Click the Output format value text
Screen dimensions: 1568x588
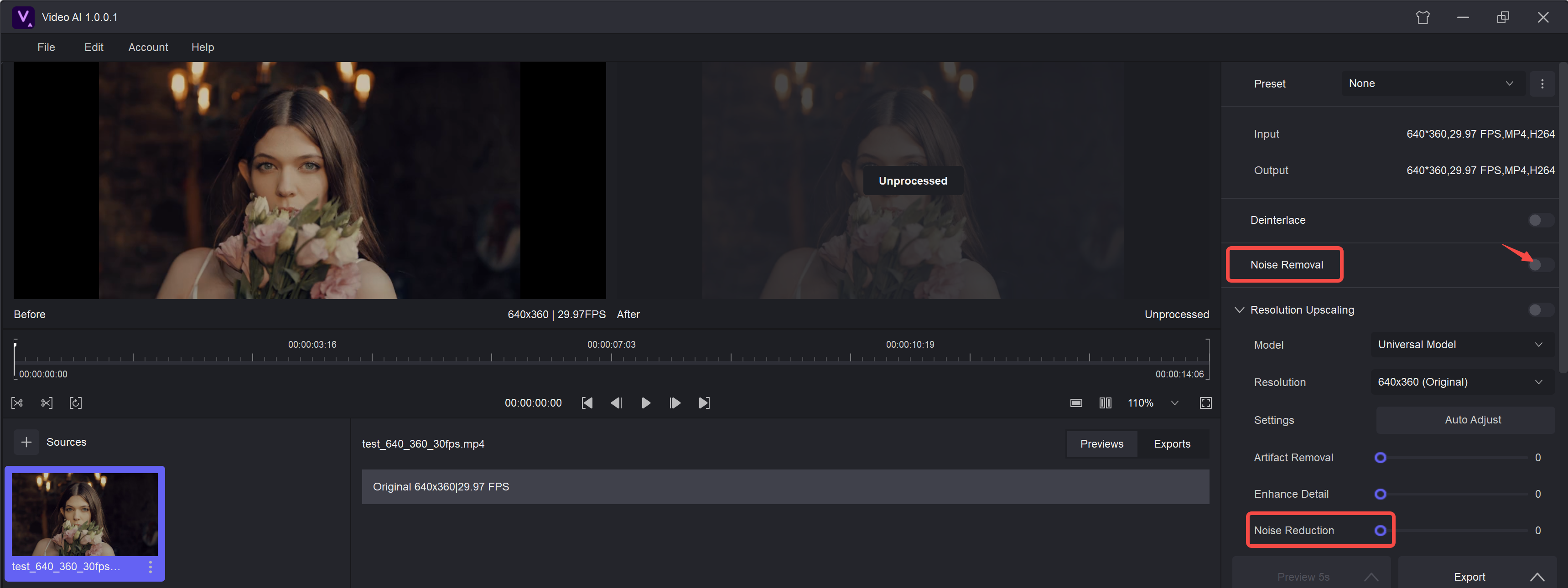[x=1480, y=170]
